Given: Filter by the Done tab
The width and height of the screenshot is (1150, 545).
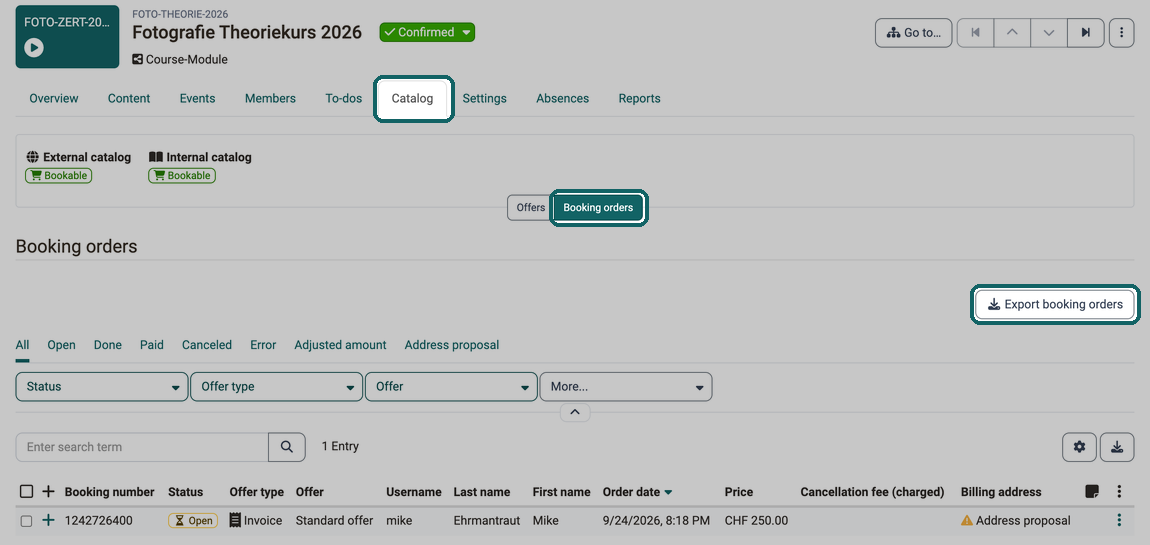Looking at the screenshot, I should click(x=108, y=345).
